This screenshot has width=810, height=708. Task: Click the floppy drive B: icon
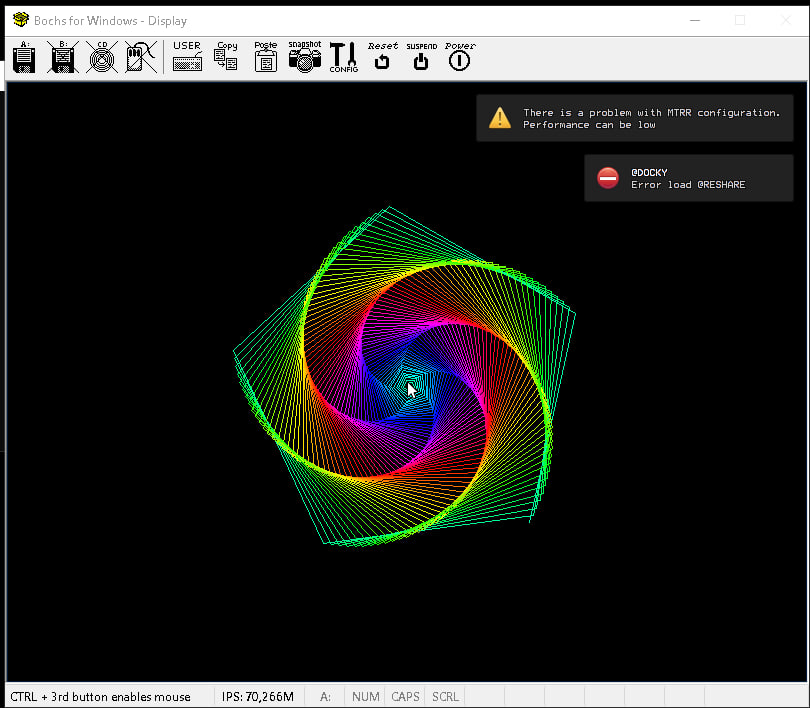(x=64, y=58)
